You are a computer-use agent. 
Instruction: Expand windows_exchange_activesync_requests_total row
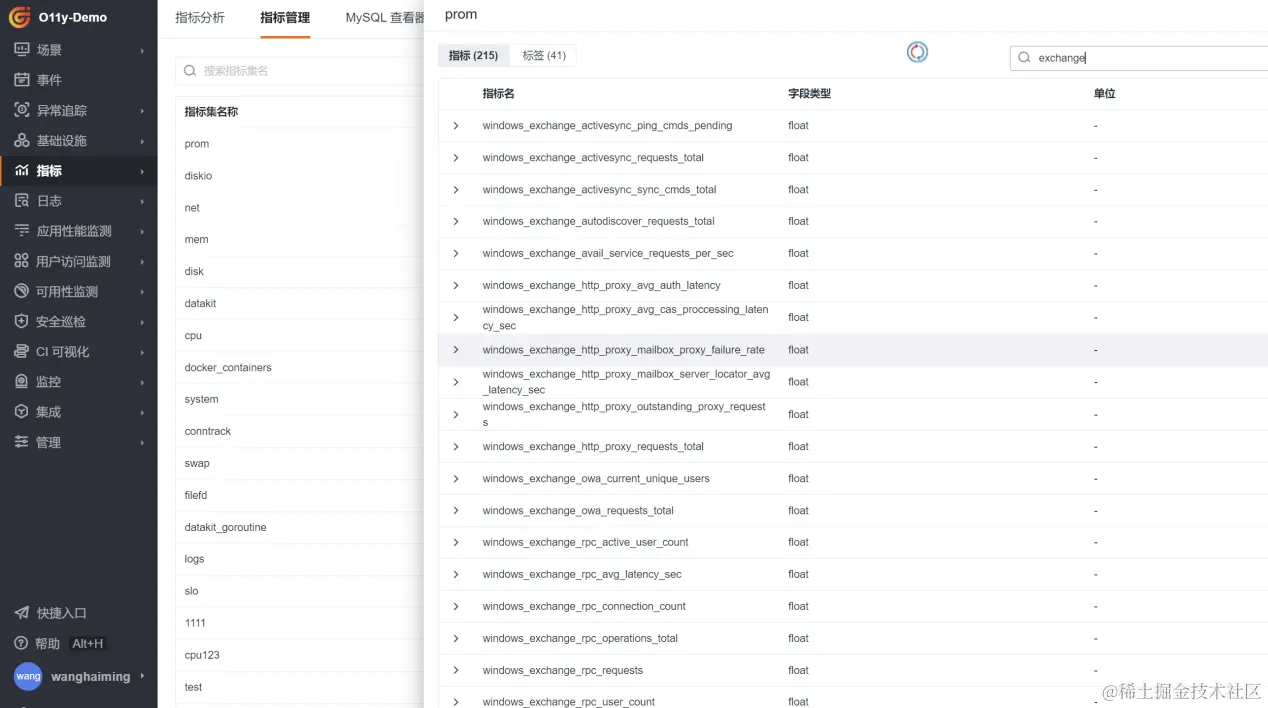pos(456,158)
